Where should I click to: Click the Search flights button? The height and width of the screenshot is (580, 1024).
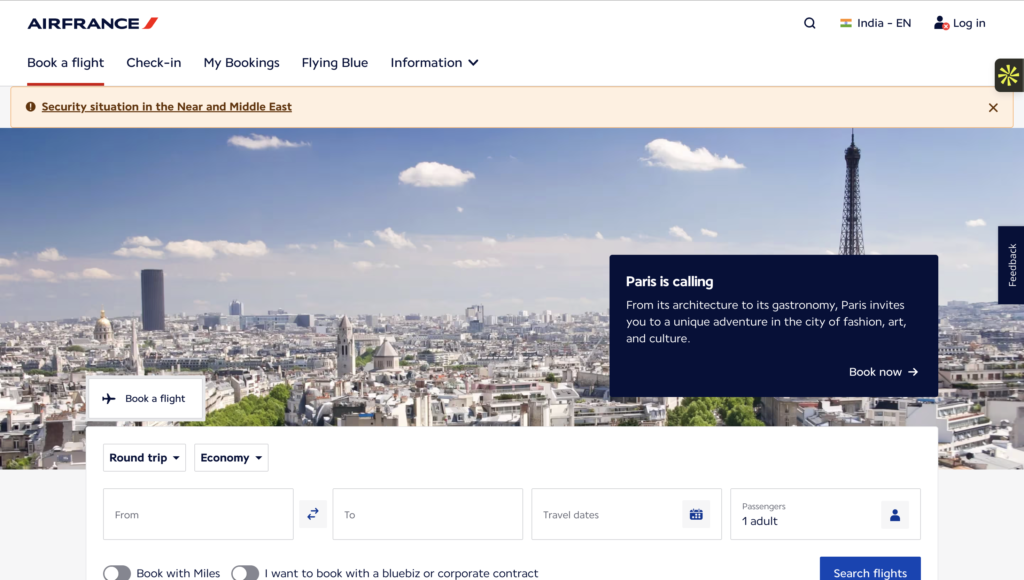(870, 569)
